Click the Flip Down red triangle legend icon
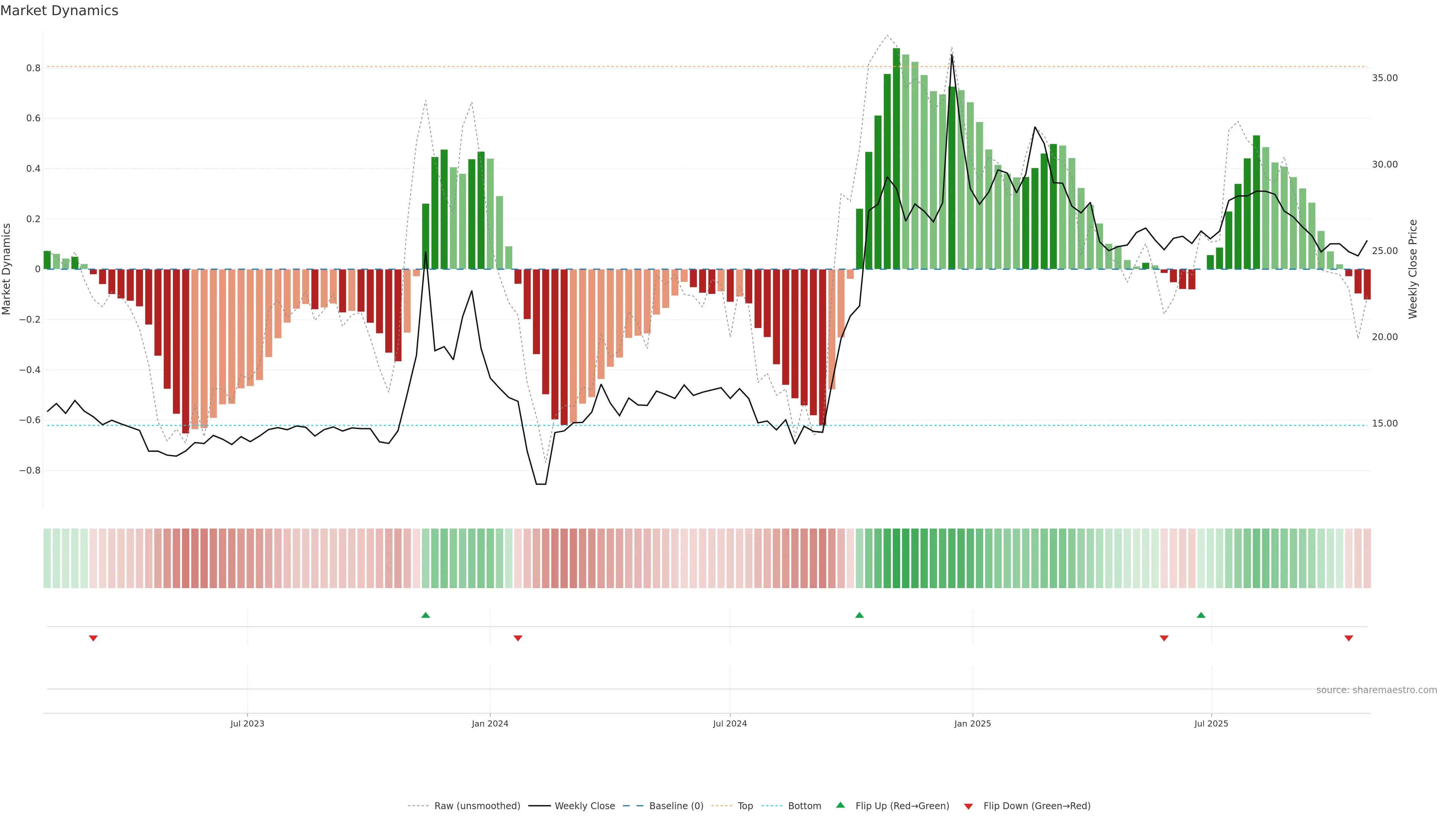Image resolution: width=1456 pixels, height=819 pixels. pos(968,806)
